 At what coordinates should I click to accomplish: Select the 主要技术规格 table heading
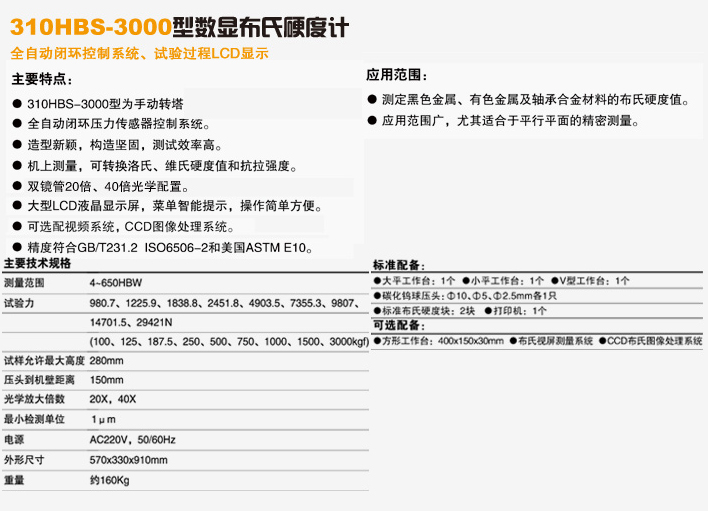pyautogui.click(x=37, y=264)
